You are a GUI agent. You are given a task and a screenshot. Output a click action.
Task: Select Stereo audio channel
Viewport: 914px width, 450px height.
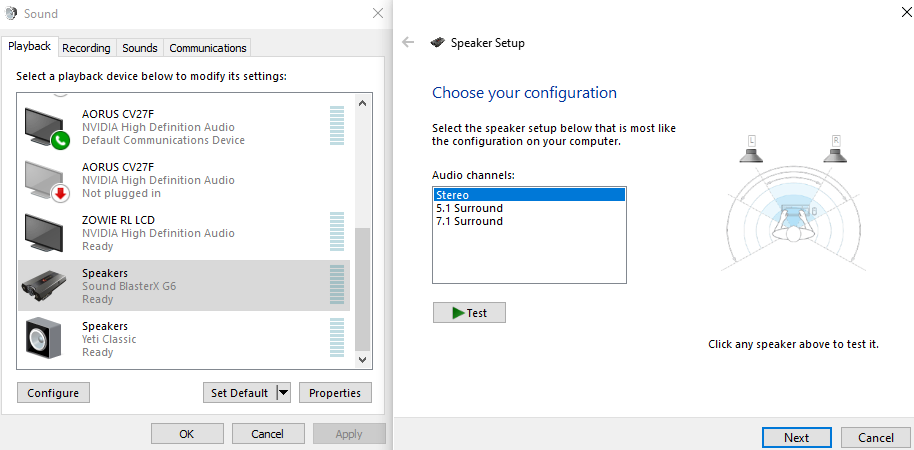click(x=529, y=195)
